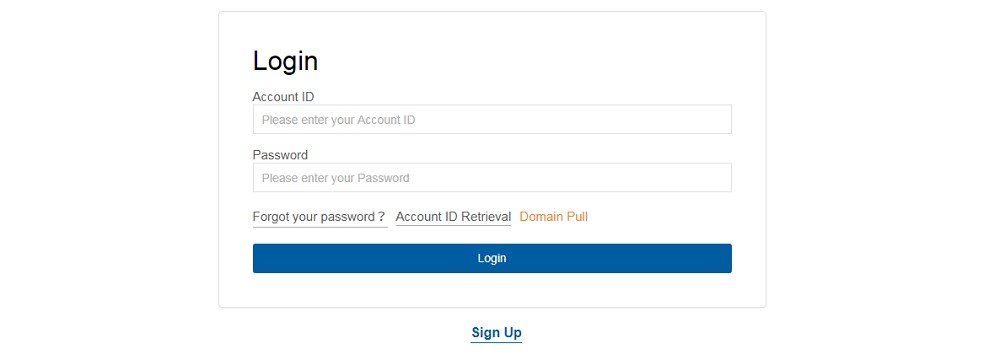Image resolution: width=1000 pixels, height=360 pixels.
Task: Click the 'Account ID' field label
Action: tap(283, 97)
